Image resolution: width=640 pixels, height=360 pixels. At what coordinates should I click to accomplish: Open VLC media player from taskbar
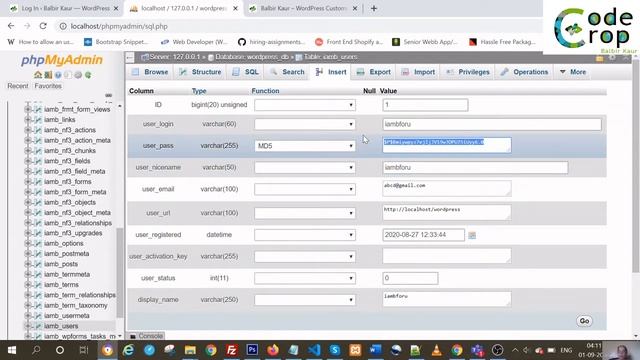pyautogui.click(x=436, y=350)
